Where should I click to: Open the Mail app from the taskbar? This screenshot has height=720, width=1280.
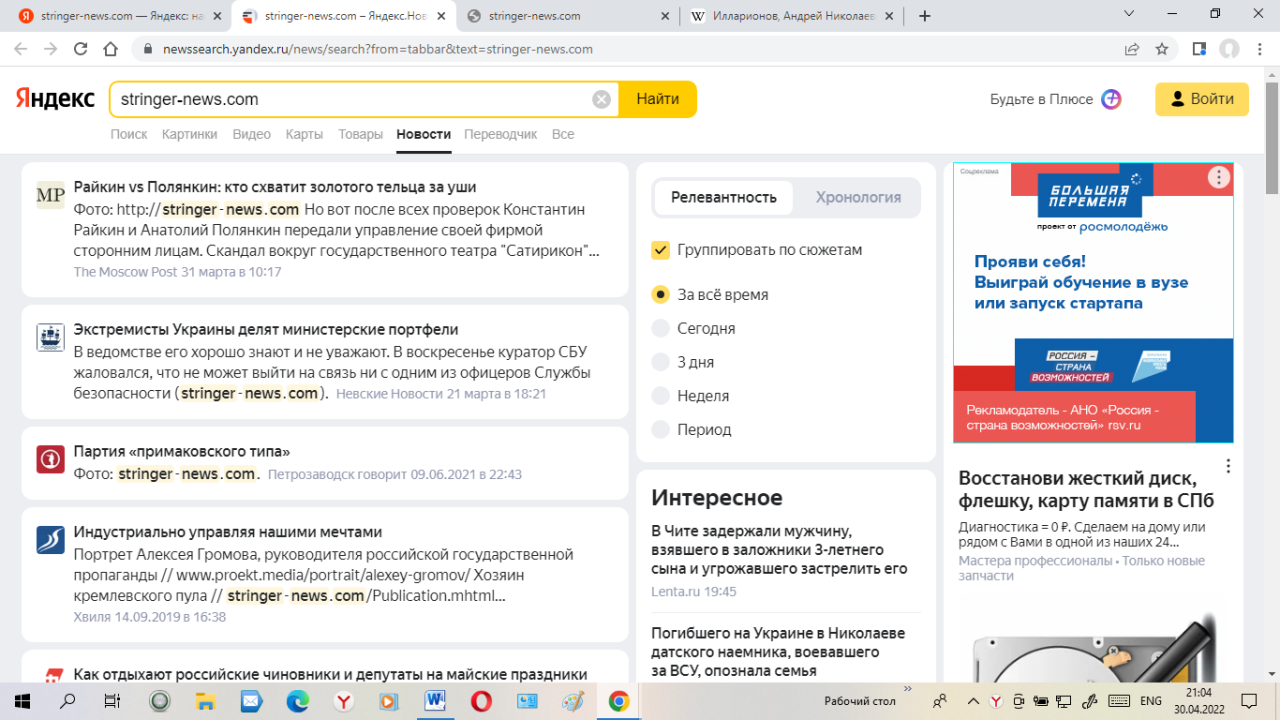[251, 701]
